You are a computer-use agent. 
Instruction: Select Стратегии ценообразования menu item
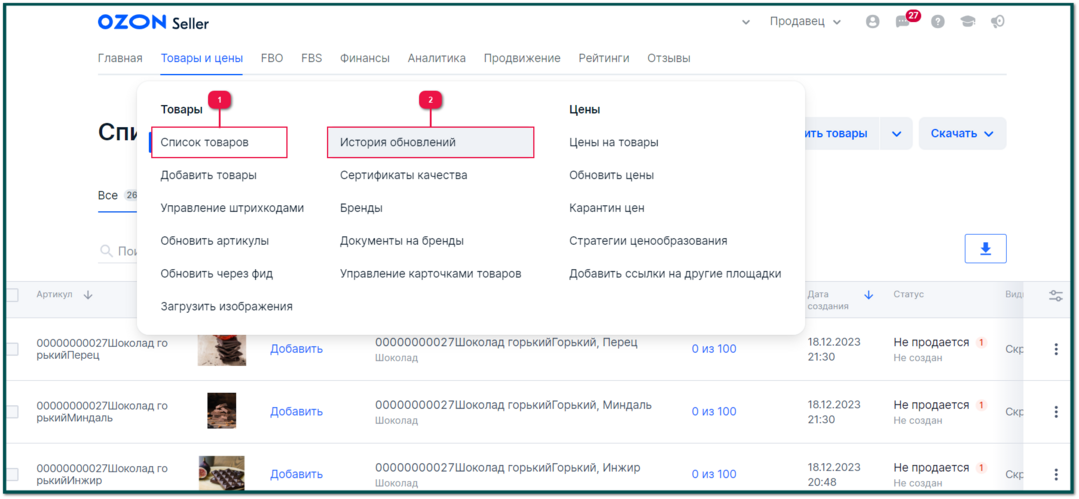[x=648, y=241]
